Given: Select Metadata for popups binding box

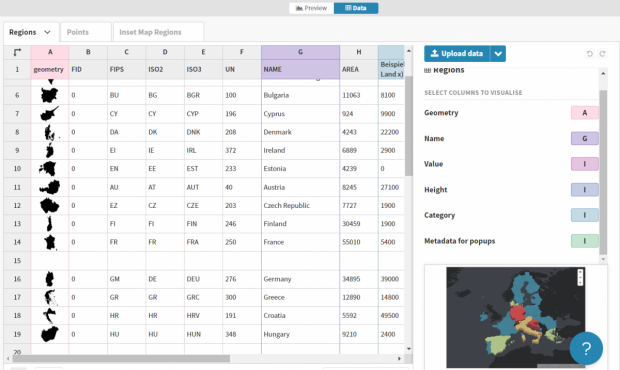Looking at the screenshot, I should click(x=584, y=241).
